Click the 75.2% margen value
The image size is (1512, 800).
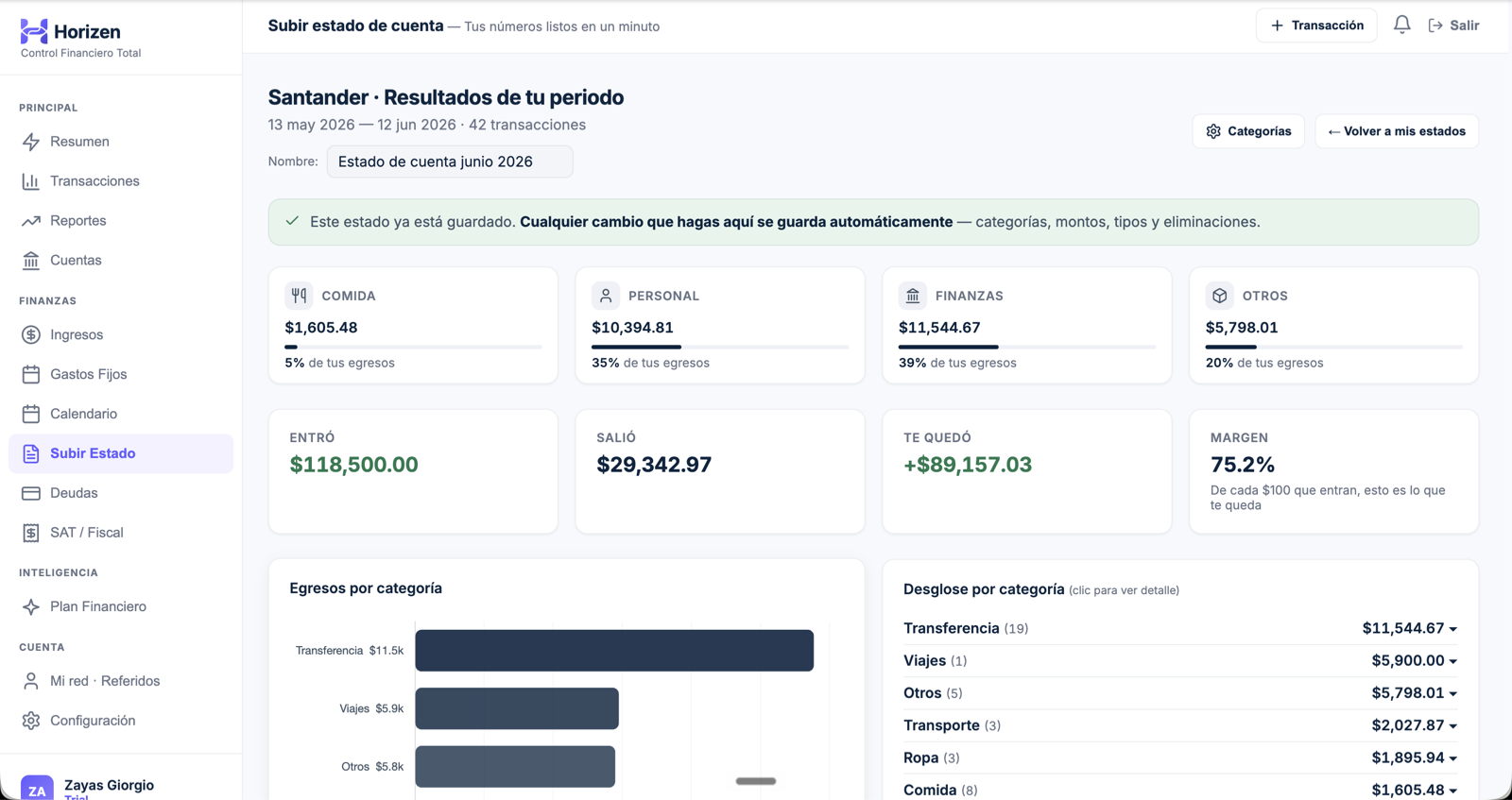pos(1243,465)
